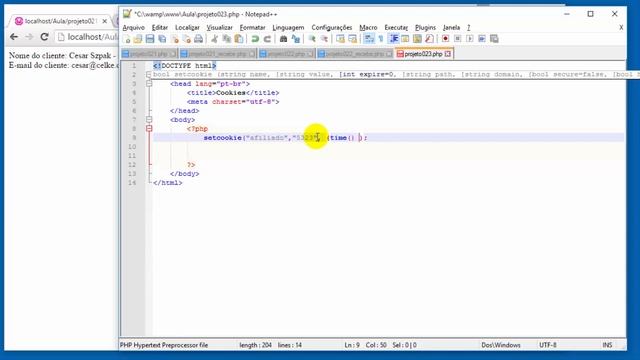Copy selection using toolbar icon
Screen dimensions: 640x360
[227, 39]
